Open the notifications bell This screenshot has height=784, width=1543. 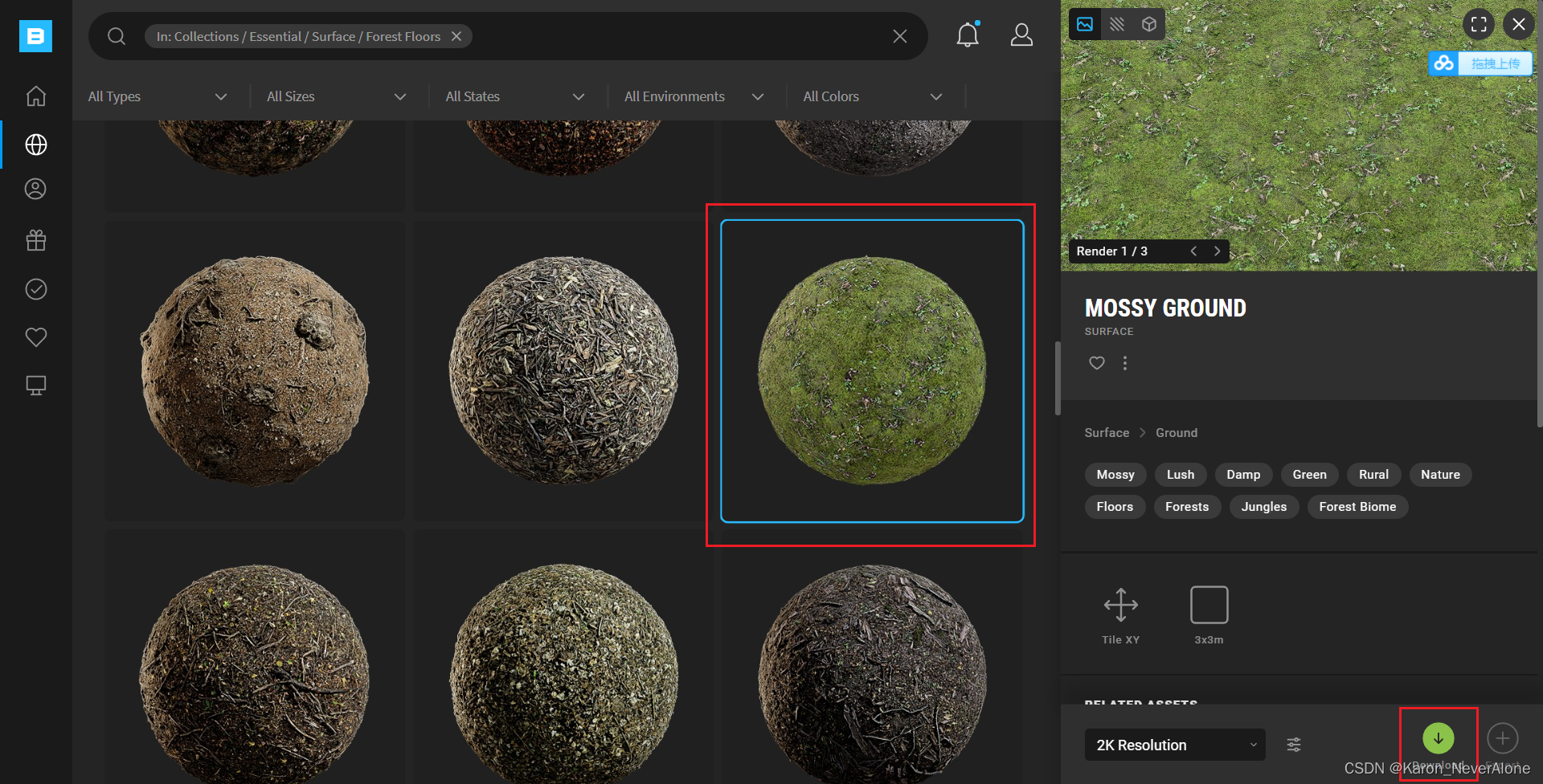pos(968,35)
